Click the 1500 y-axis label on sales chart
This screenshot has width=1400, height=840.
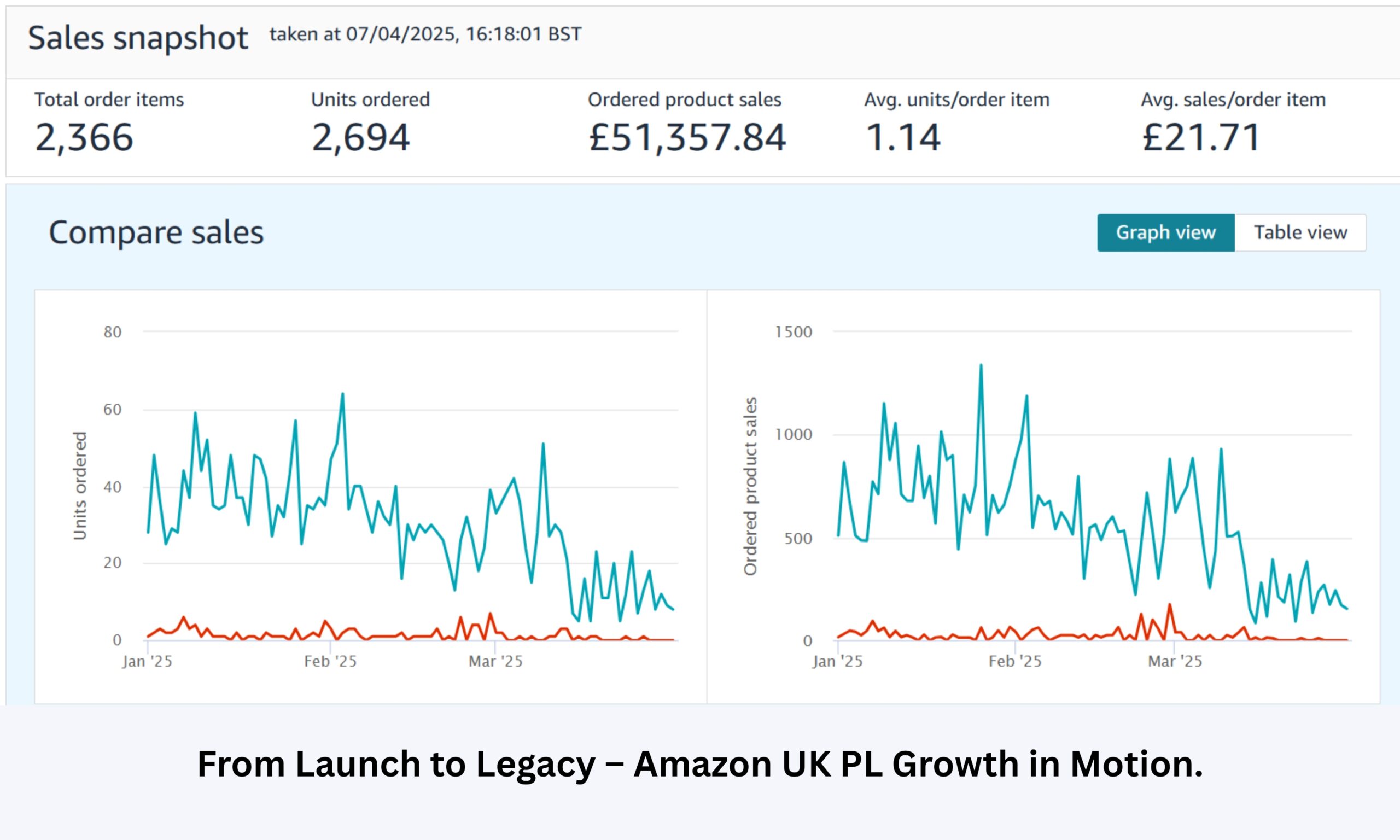pos(794,332)
